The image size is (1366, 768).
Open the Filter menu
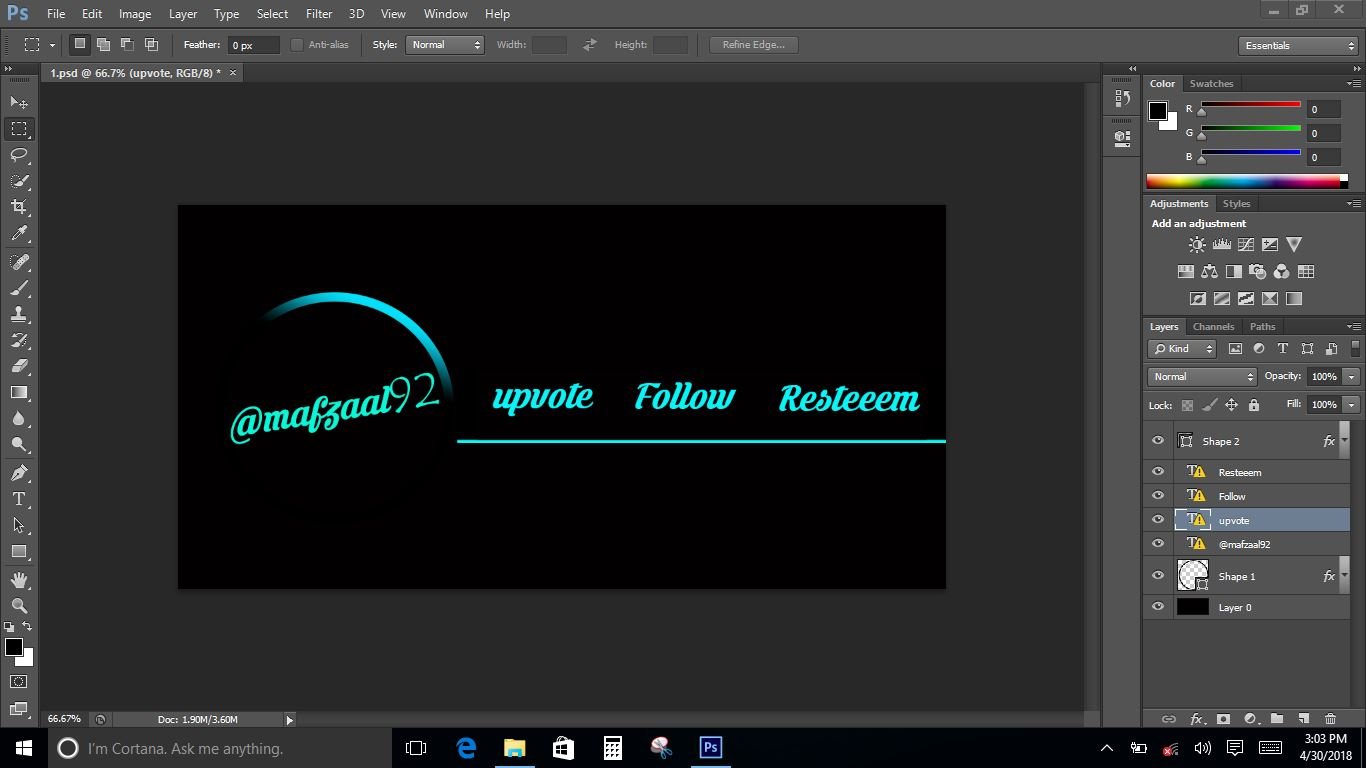pos(319,14)
